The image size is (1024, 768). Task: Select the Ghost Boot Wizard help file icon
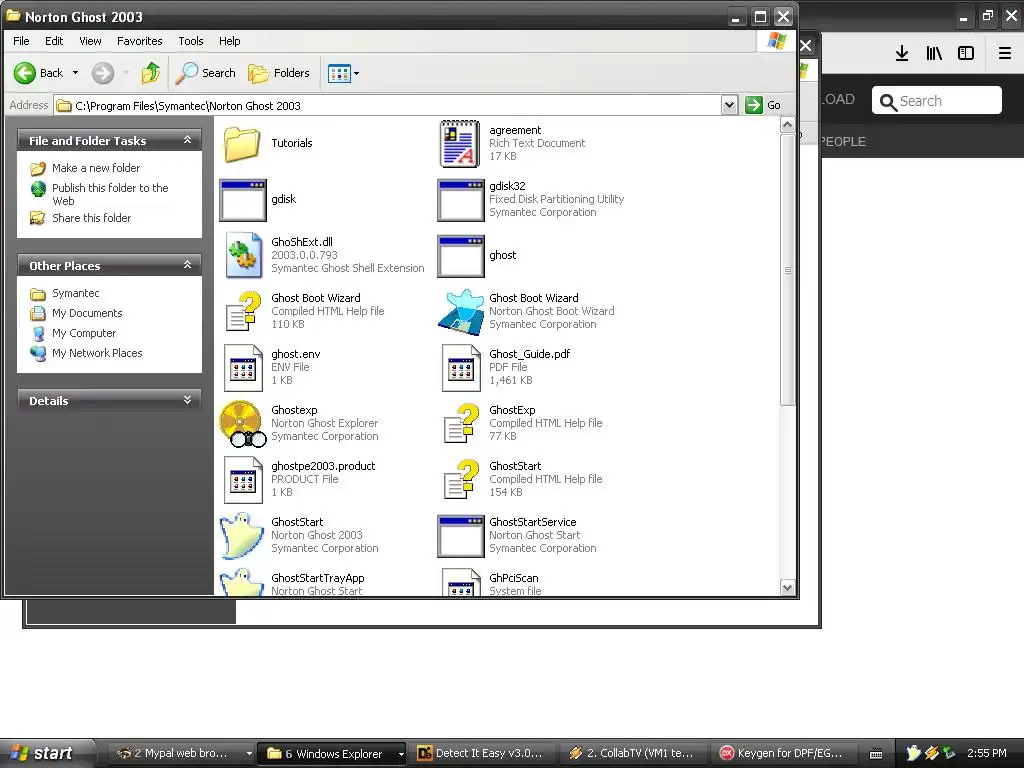[242, 312]
